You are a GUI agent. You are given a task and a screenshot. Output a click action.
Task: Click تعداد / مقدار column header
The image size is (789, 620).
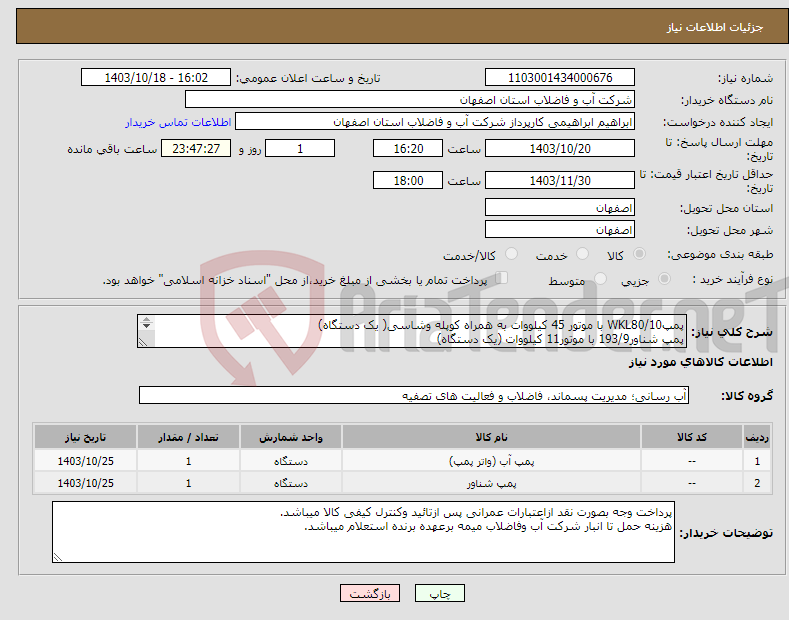[188, 437]
